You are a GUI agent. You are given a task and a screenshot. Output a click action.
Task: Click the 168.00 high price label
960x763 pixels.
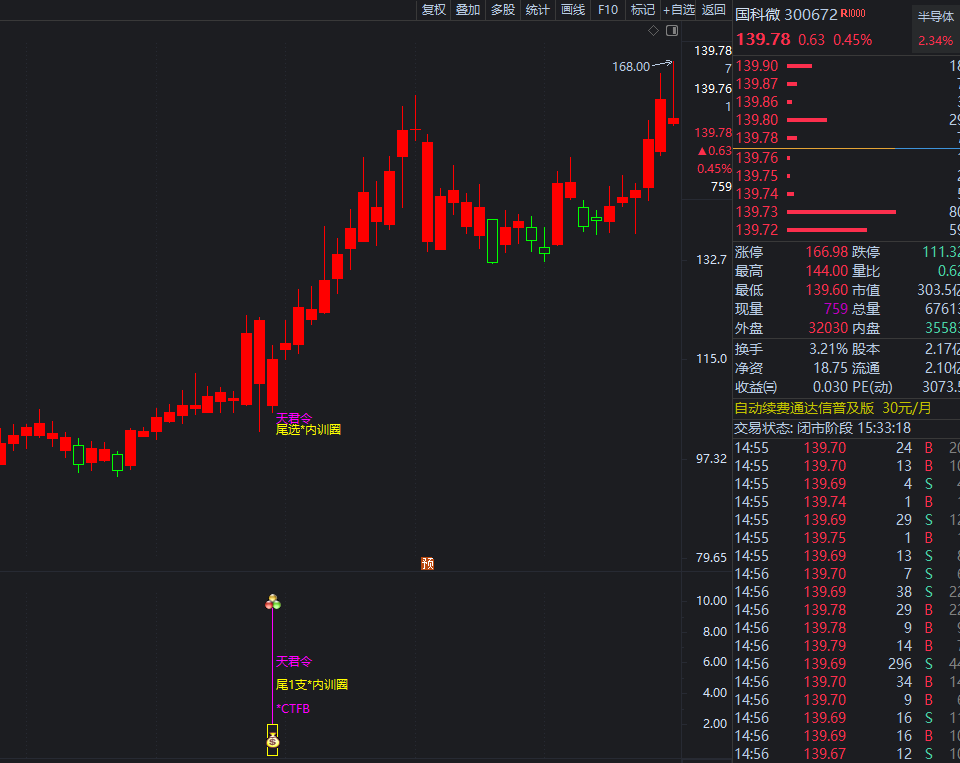point(631,67)
